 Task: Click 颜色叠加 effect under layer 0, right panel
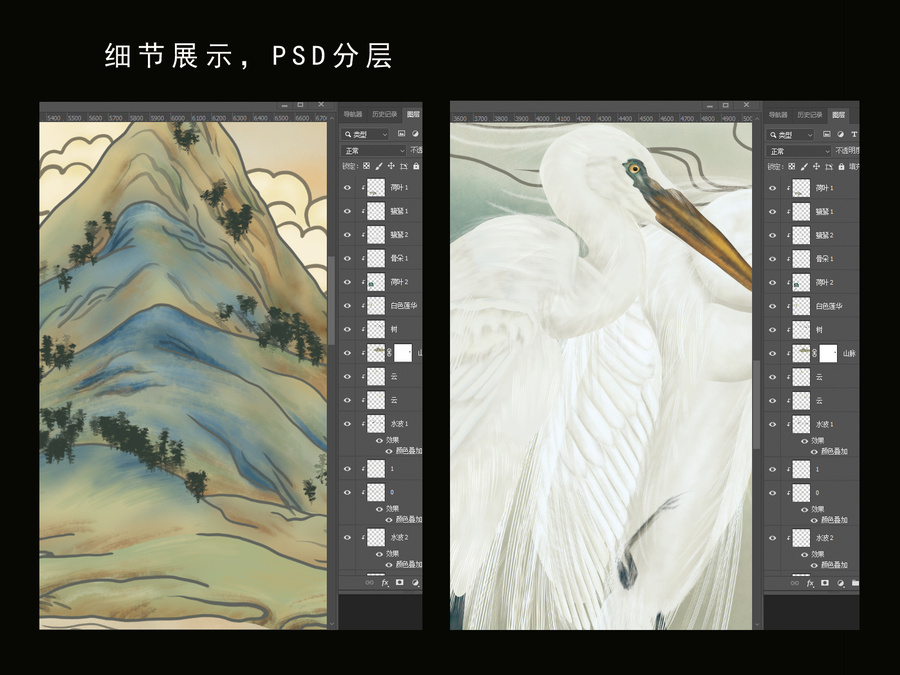pyautogui.click(x=834, y=519)
